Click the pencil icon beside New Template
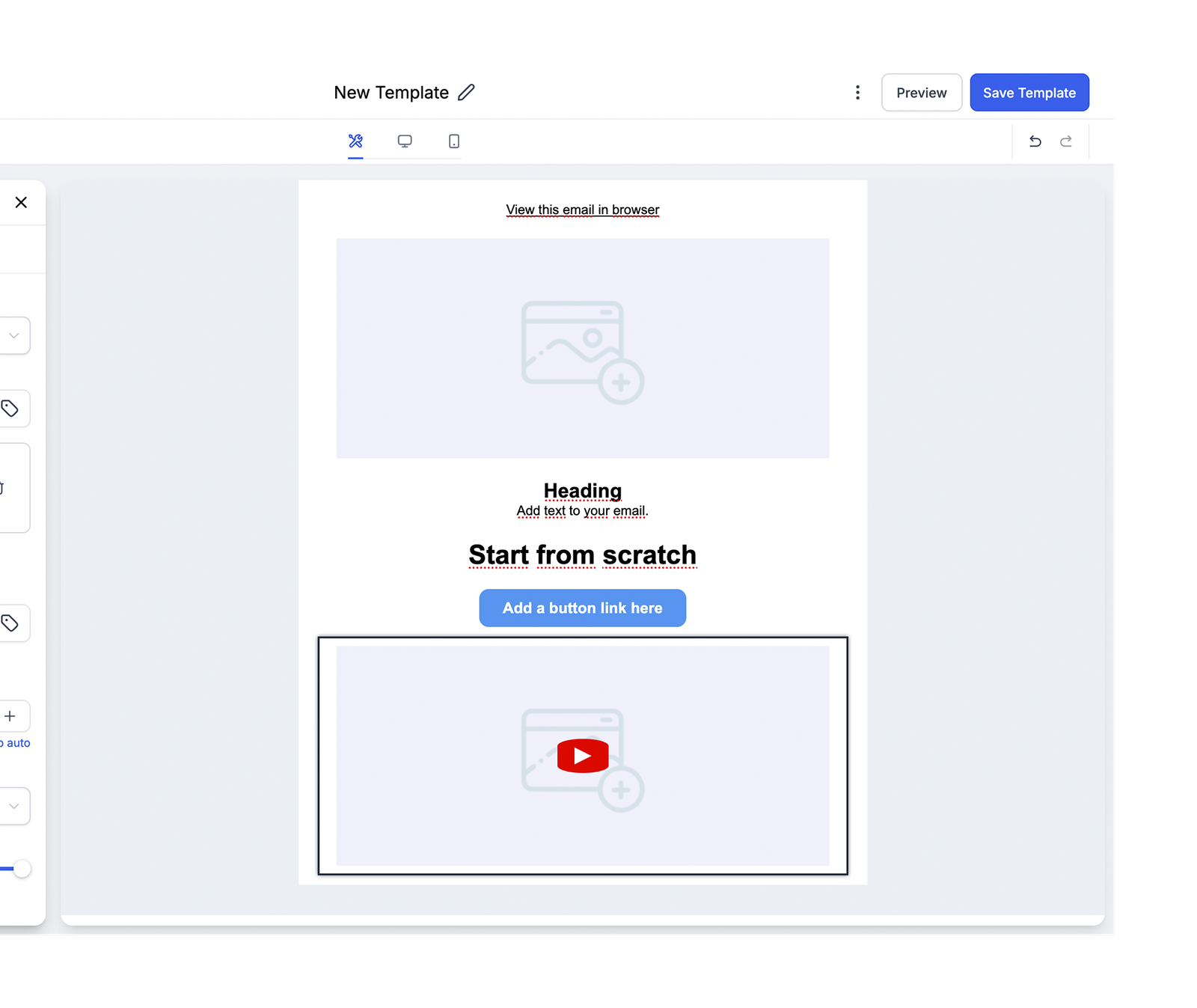 tap(466, 92)
